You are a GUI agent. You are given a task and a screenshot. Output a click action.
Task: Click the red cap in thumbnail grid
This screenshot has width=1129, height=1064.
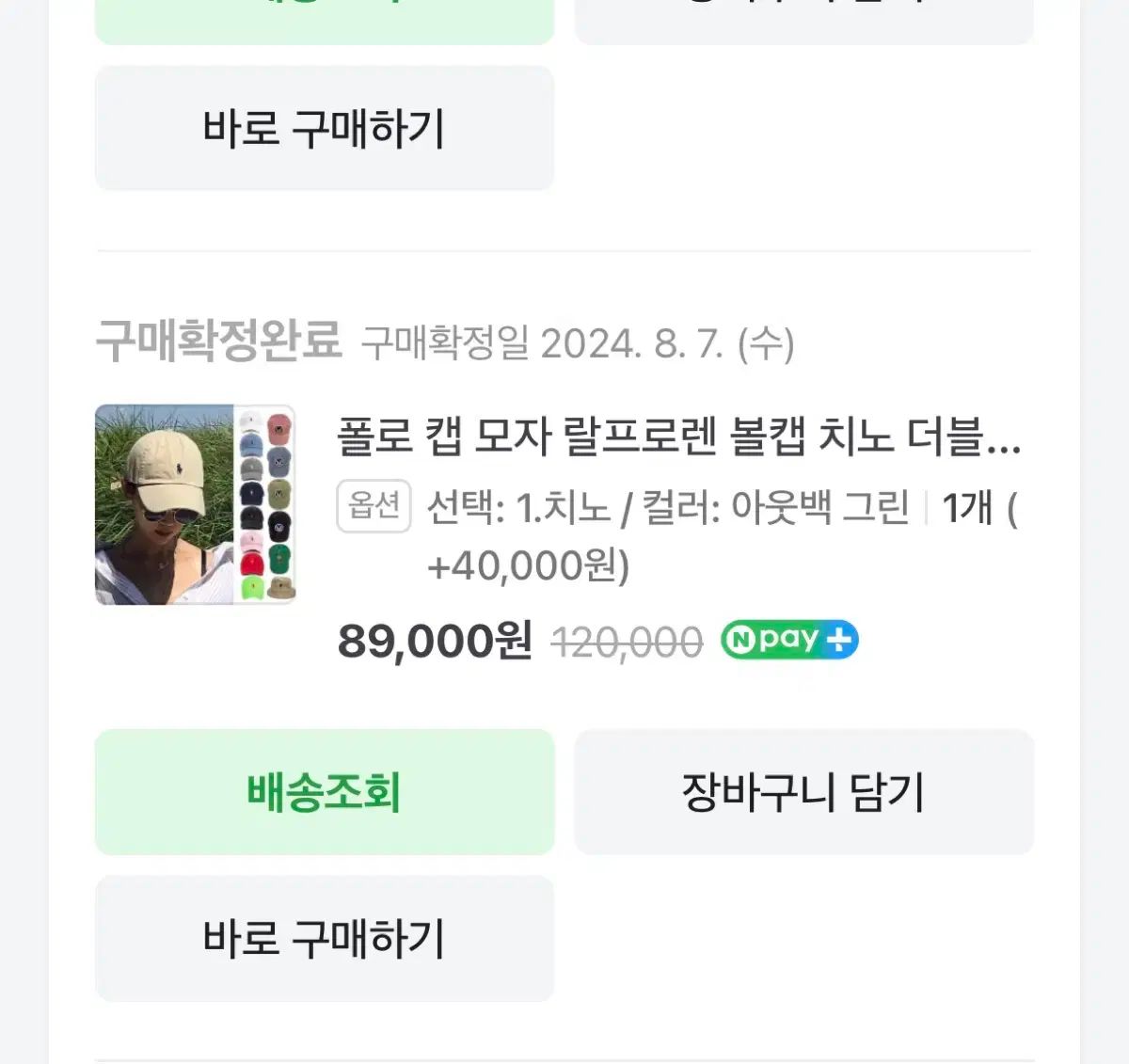click(251, 564)
